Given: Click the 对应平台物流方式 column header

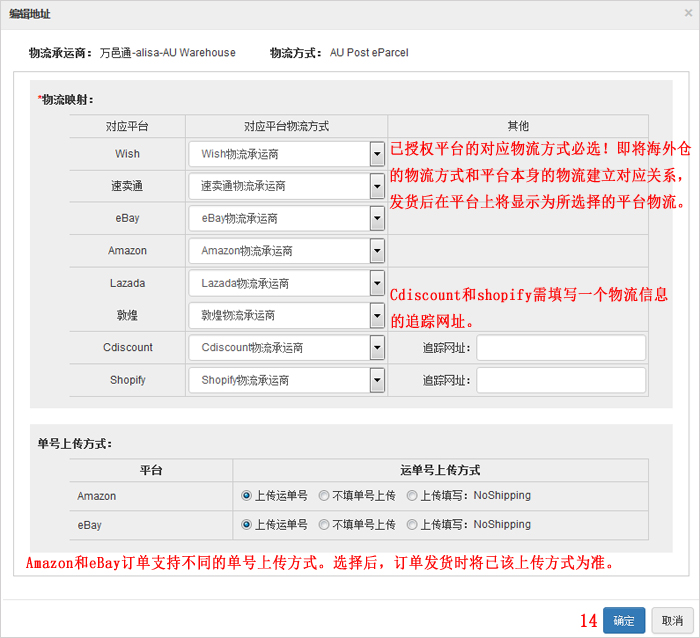Looking at the screenshot, I should [286, 126].
